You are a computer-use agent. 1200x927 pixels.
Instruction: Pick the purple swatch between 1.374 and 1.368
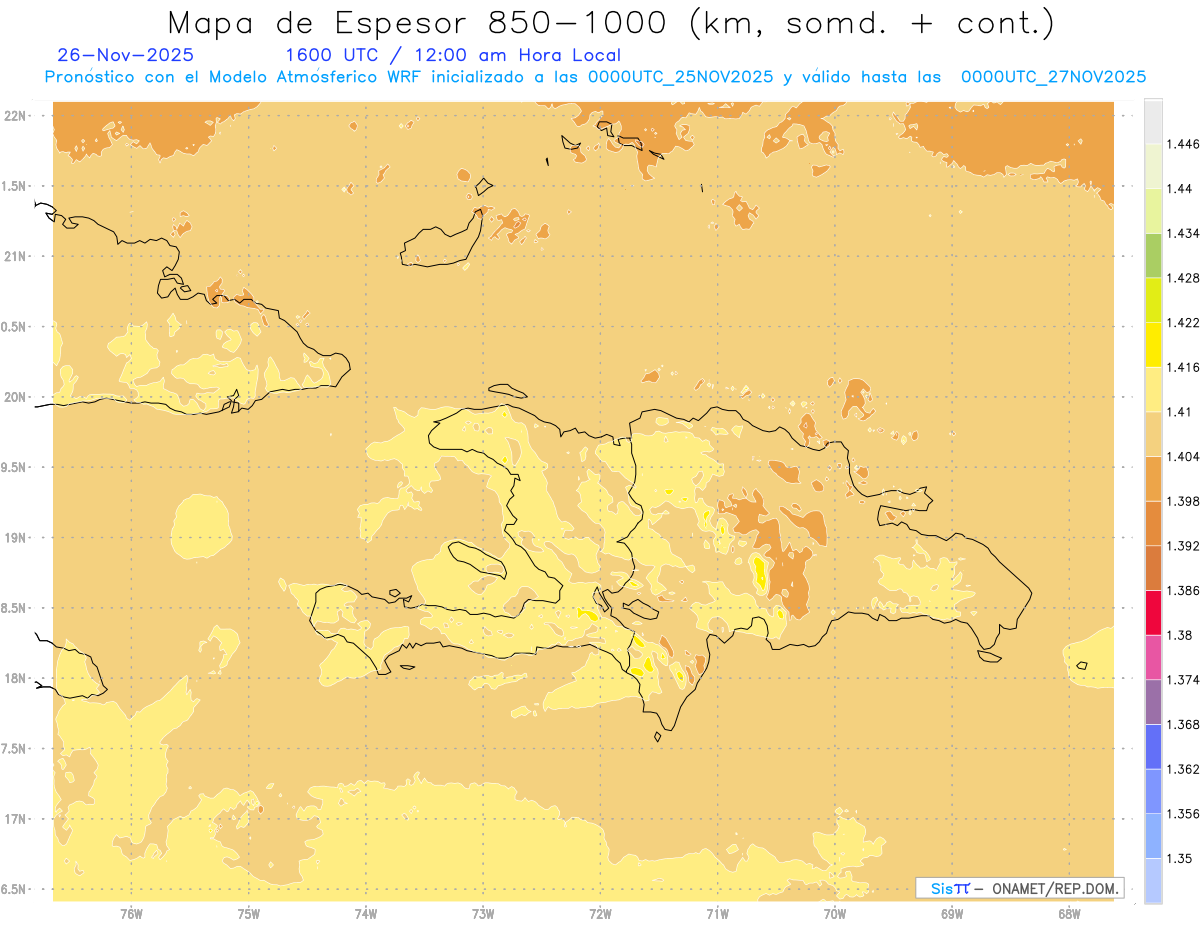coord(1153,702)
